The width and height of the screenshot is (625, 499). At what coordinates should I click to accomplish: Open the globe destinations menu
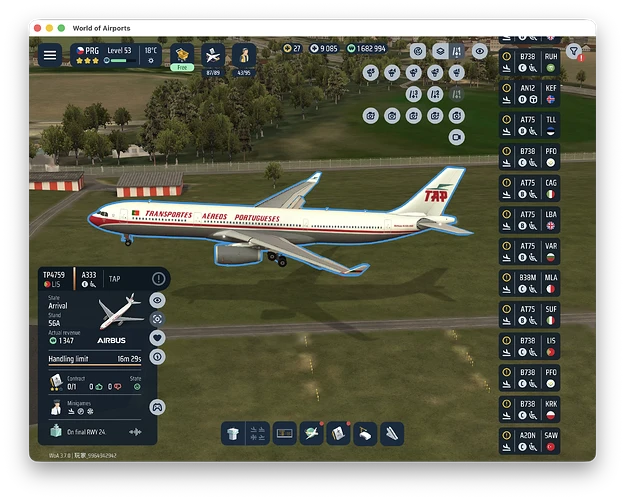pos(311,434)
